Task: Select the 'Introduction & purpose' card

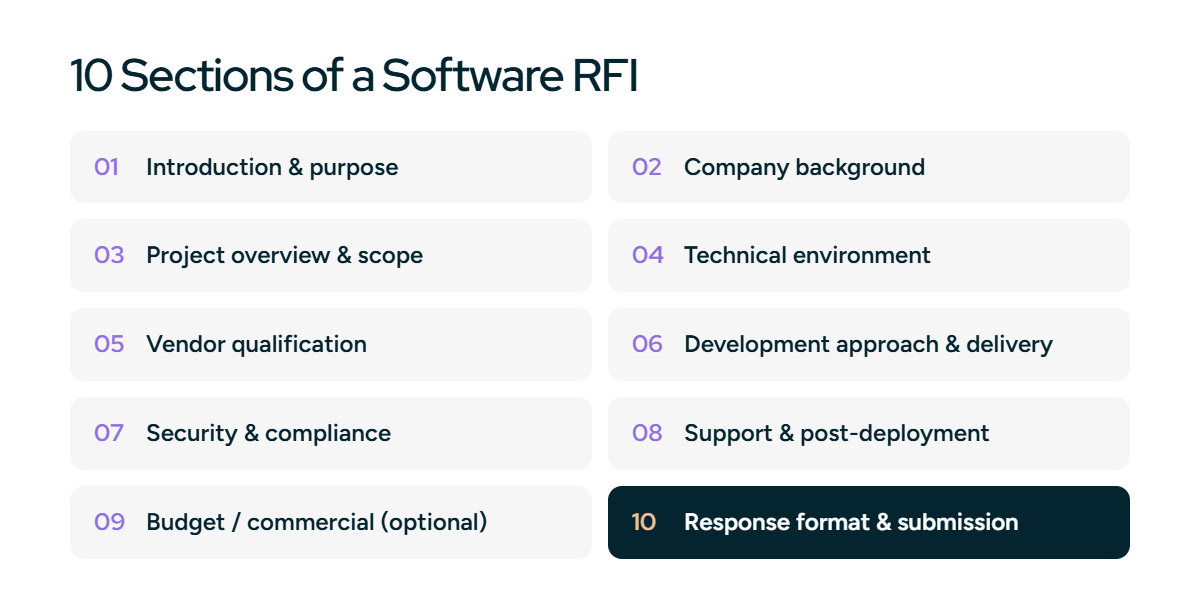Action: [331, 167]
